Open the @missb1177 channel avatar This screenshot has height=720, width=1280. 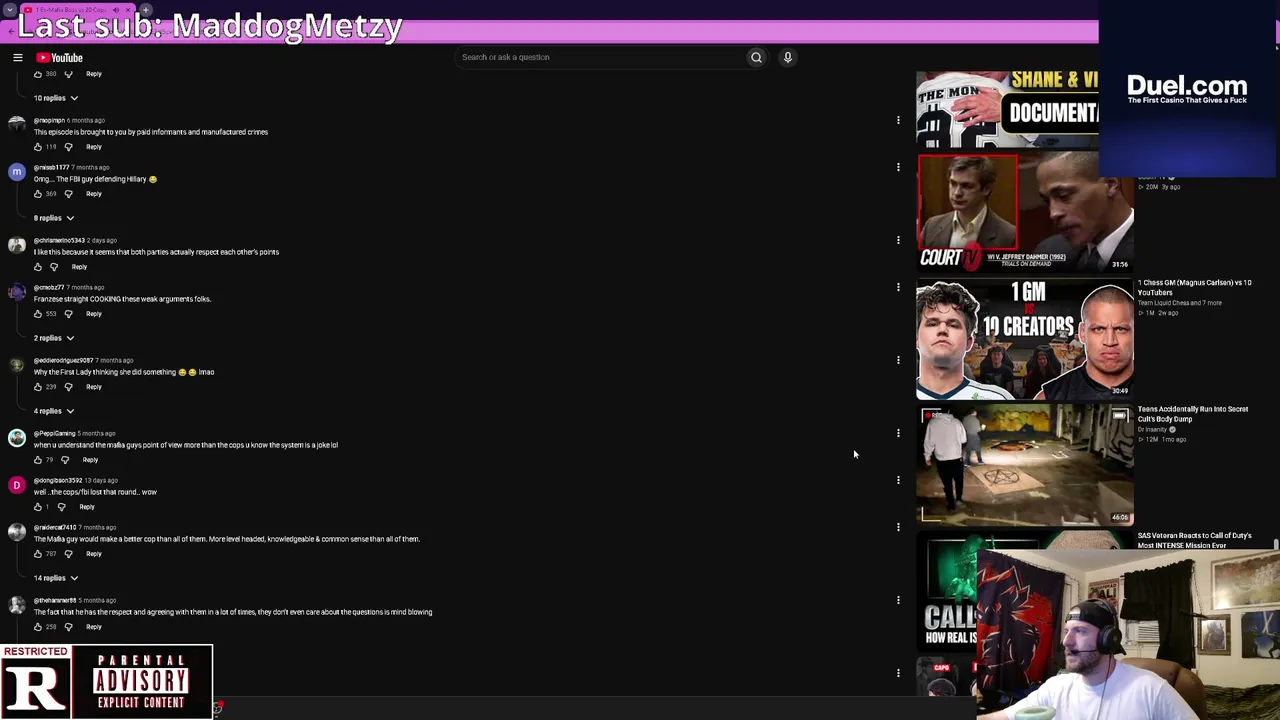click(x=17, y=172)
